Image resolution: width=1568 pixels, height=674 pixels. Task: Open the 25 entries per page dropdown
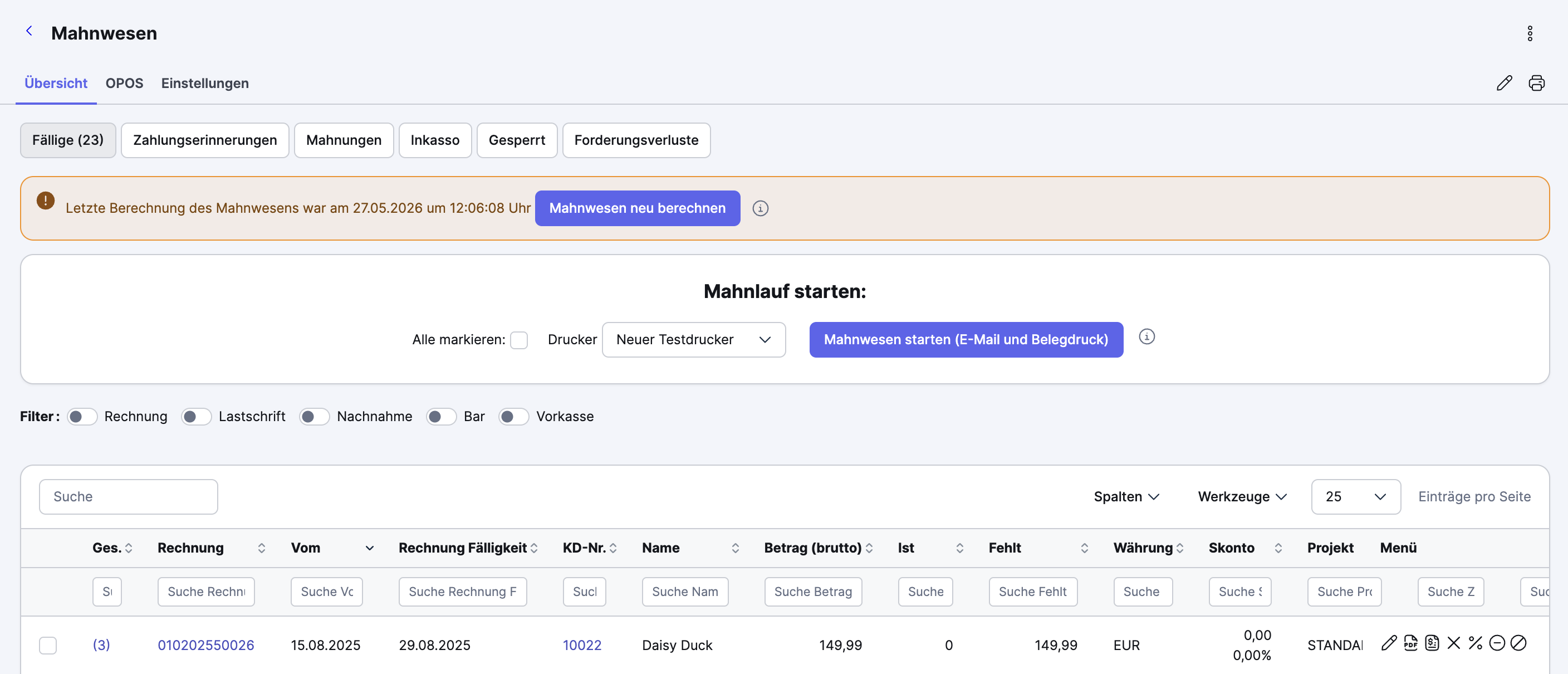click(1355, 497)
